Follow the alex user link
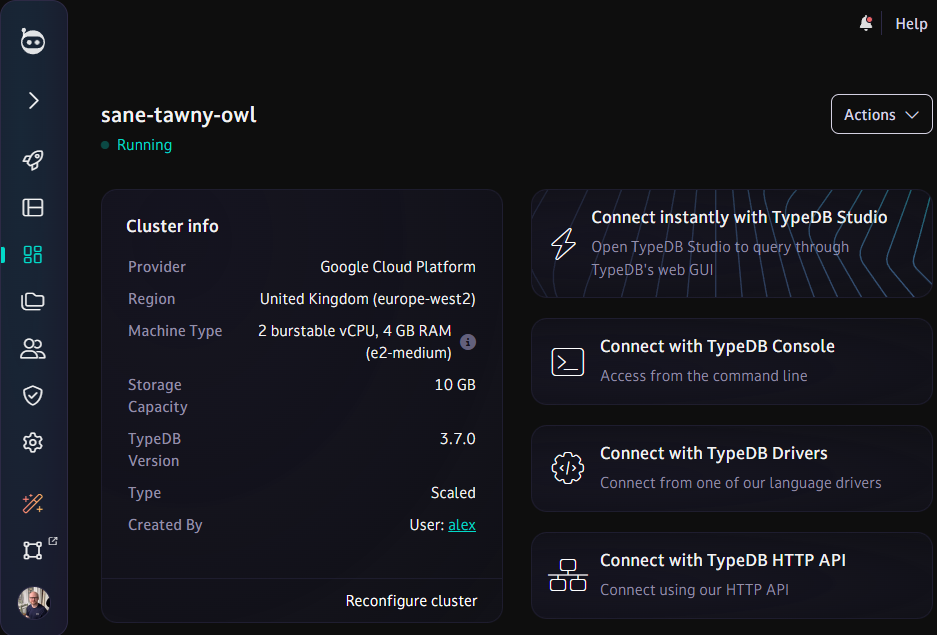The image size is (937, 635). point(462,525)
